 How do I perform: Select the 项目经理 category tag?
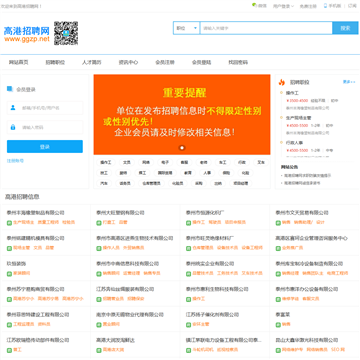(241, 183)
